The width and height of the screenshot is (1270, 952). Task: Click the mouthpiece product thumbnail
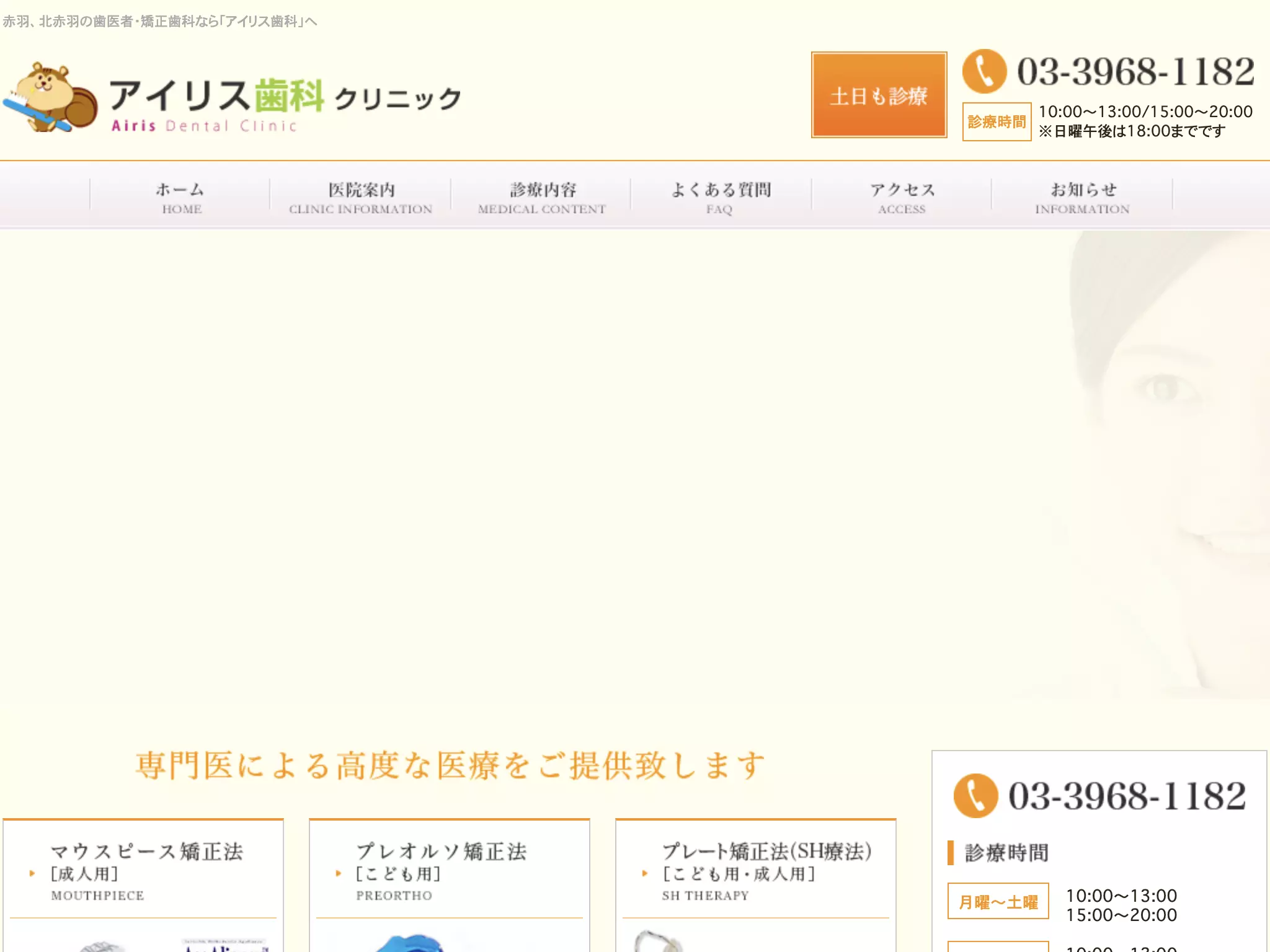[102, 946]
